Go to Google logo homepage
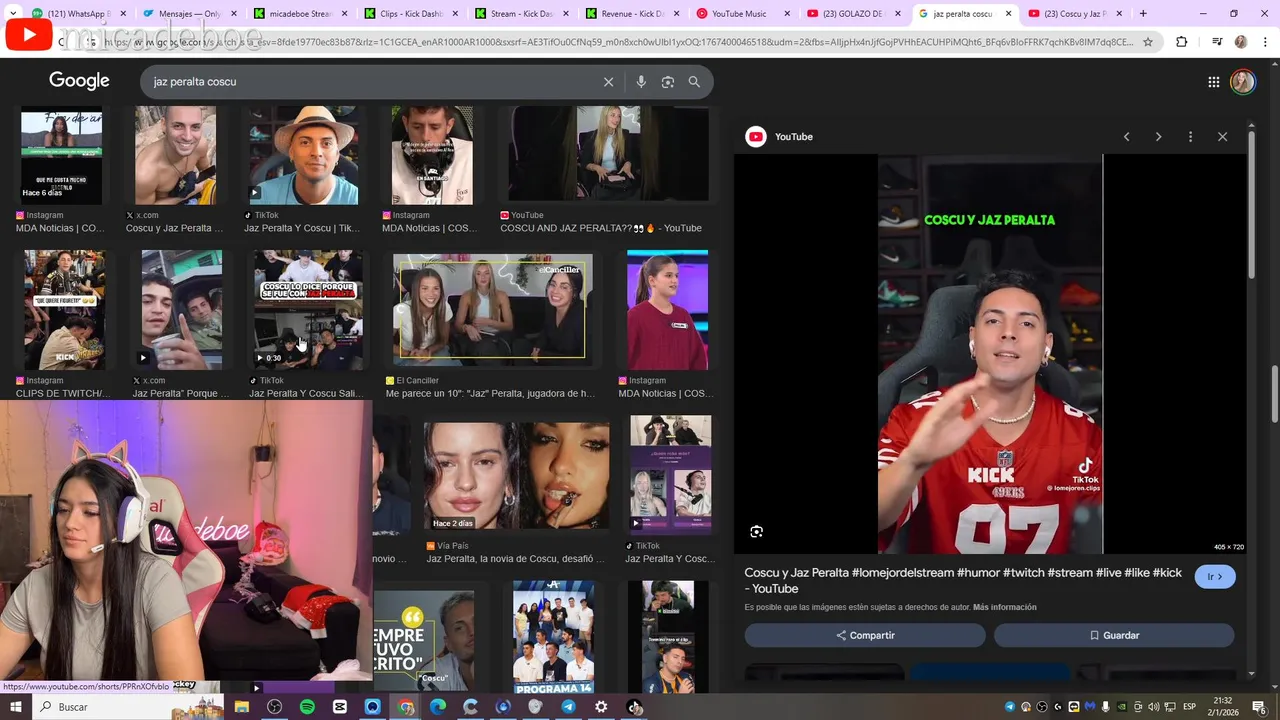1280x720 pixels. [79, 81]
